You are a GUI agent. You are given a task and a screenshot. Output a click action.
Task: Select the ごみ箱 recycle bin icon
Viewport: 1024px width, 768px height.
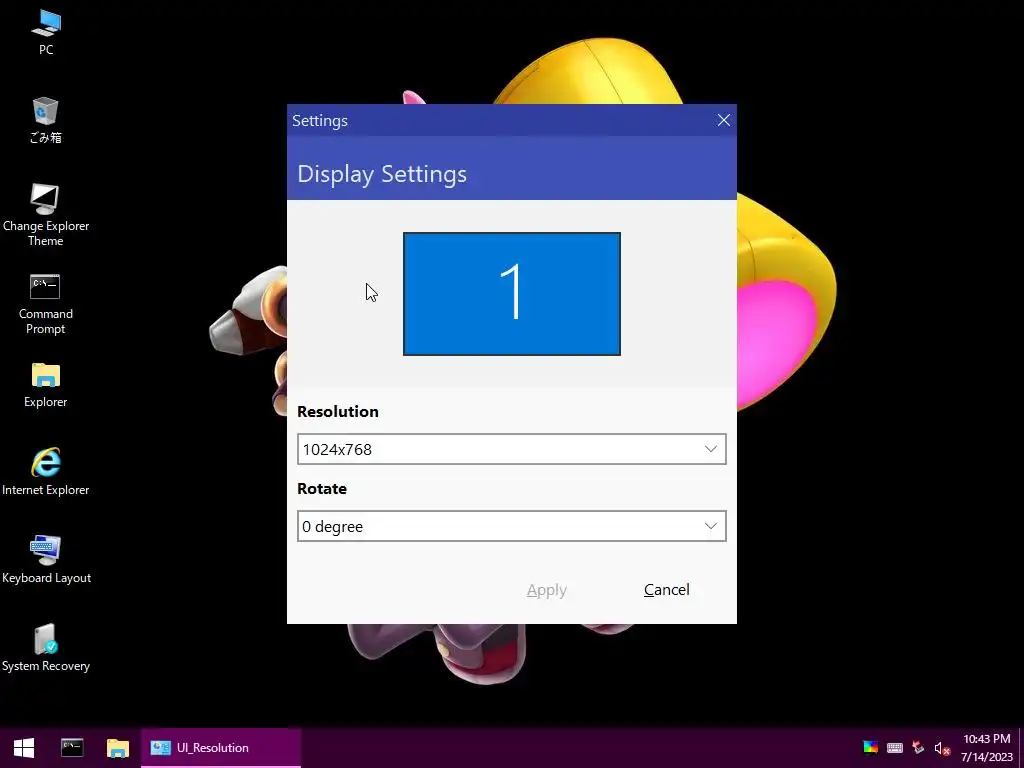(46, 120)
